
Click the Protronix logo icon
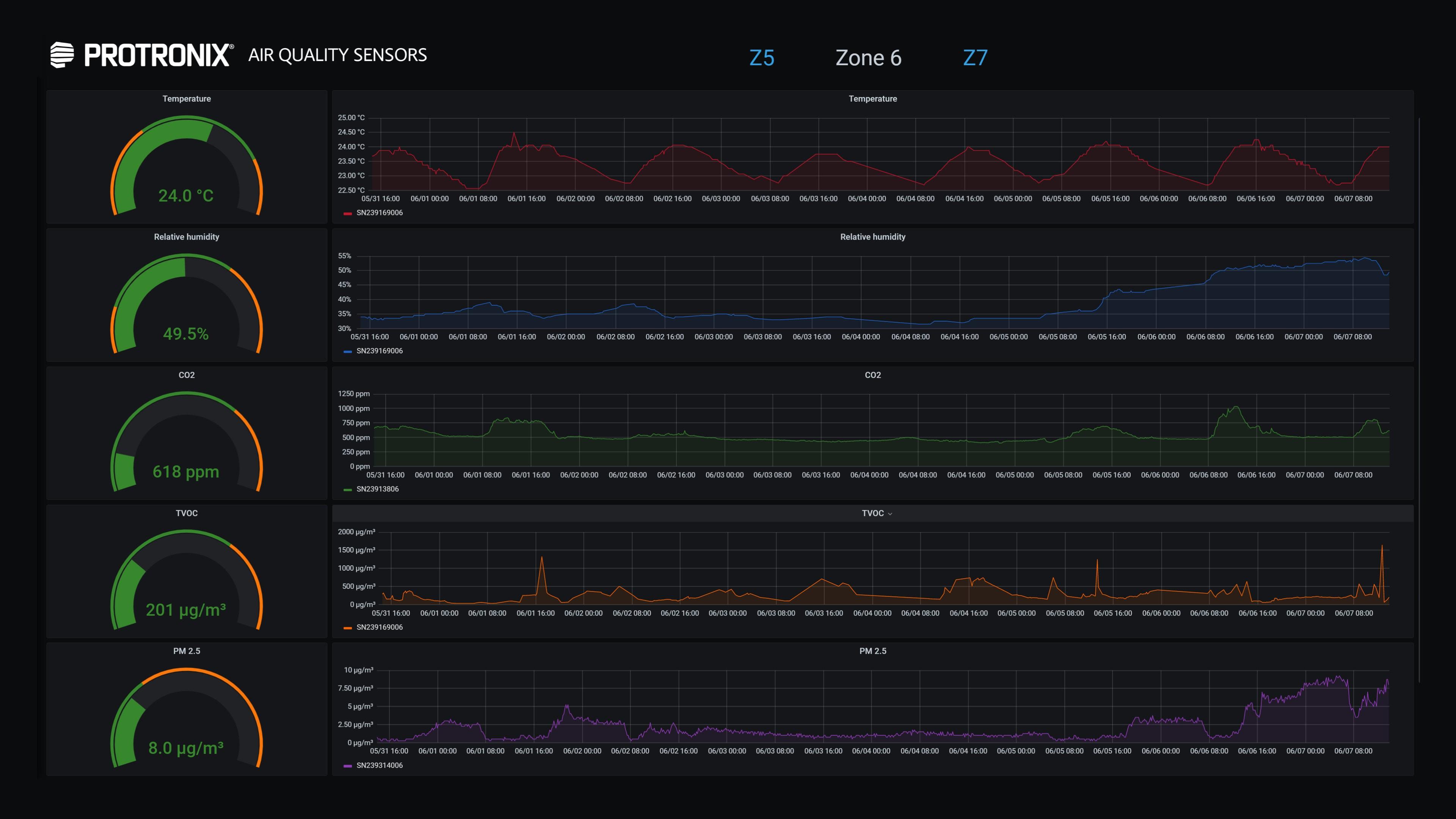tap(62, 55)
